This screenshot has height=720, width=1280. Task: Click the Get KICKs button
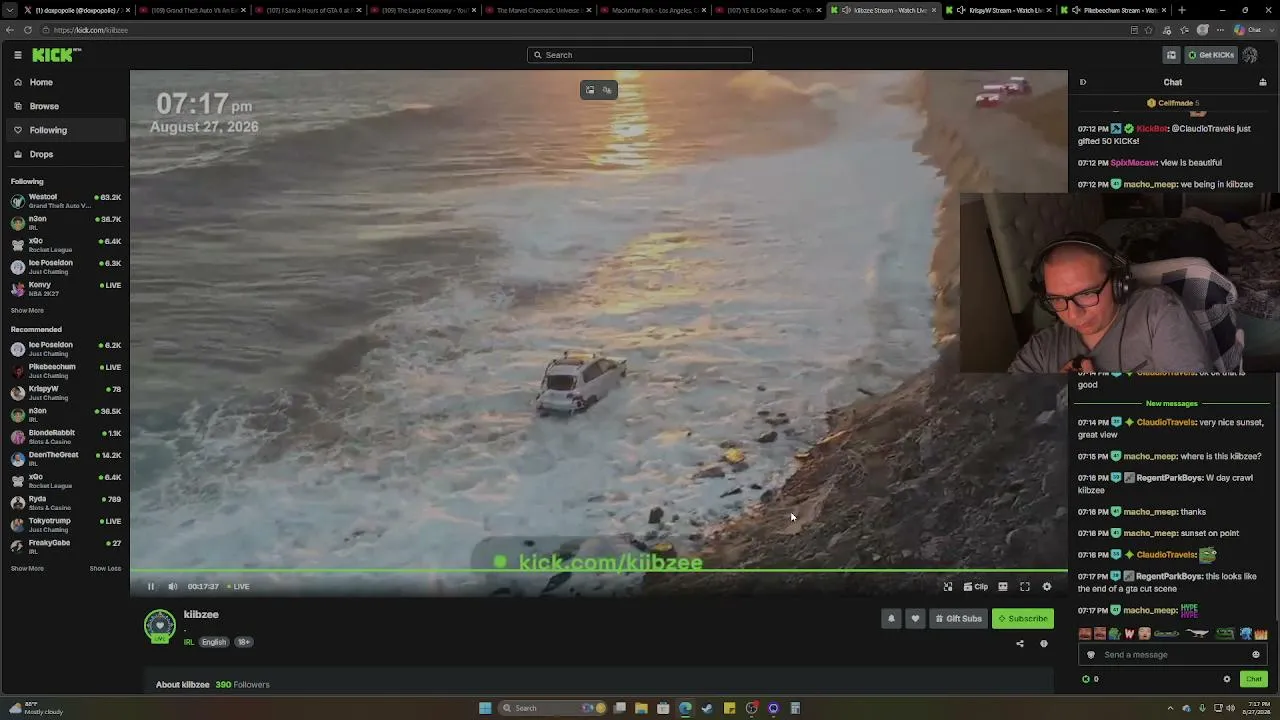coord(1211,55)
